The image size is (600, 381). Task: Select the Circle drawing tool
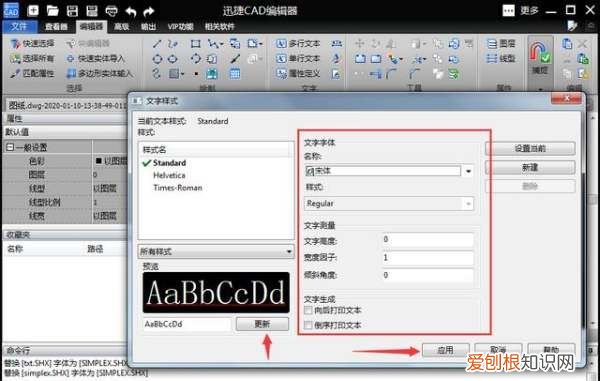pyautogui.click(x=157, y=59)
